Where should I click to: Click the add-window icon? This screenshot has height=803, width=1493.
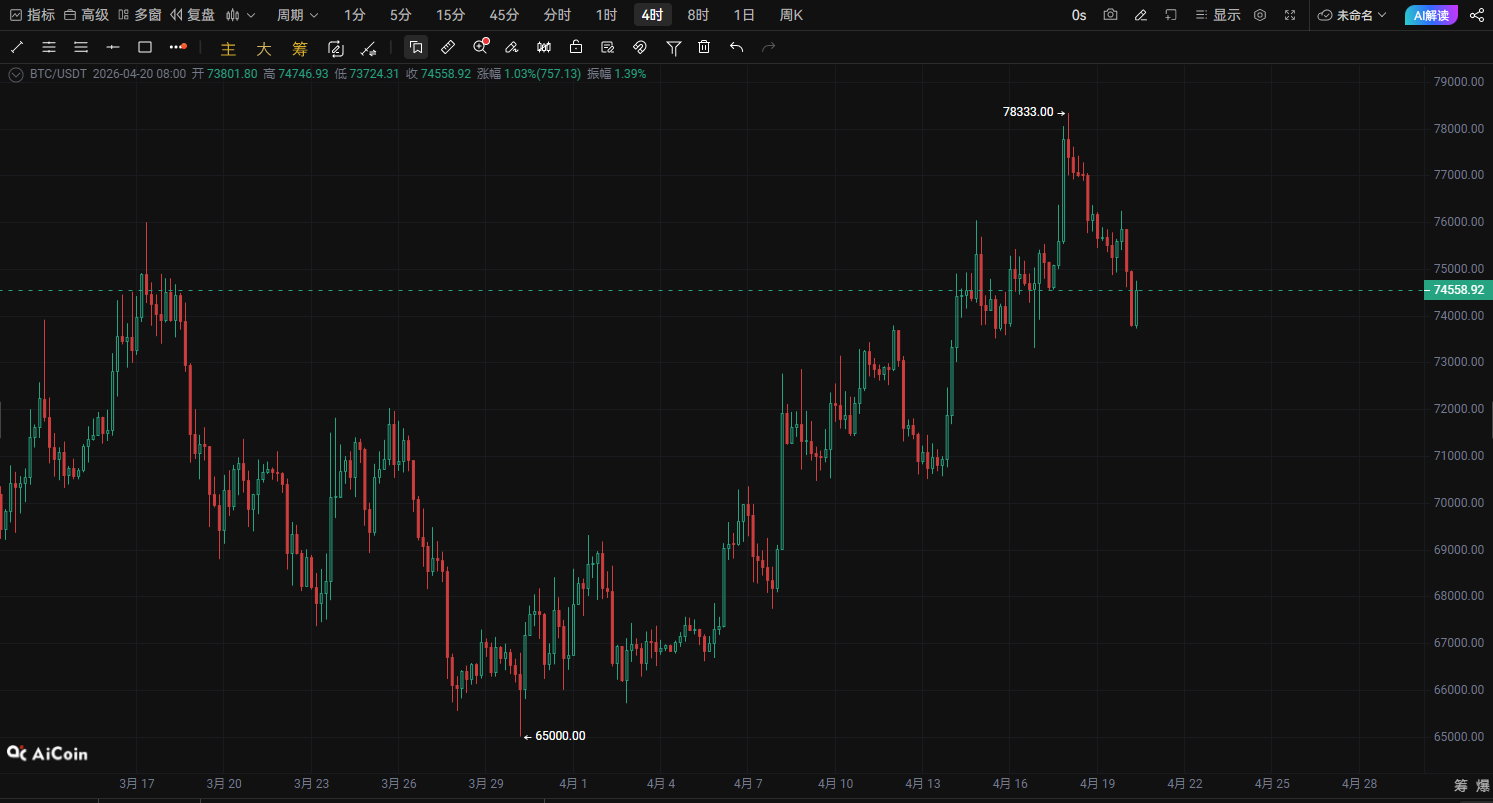coord(1171,15)
